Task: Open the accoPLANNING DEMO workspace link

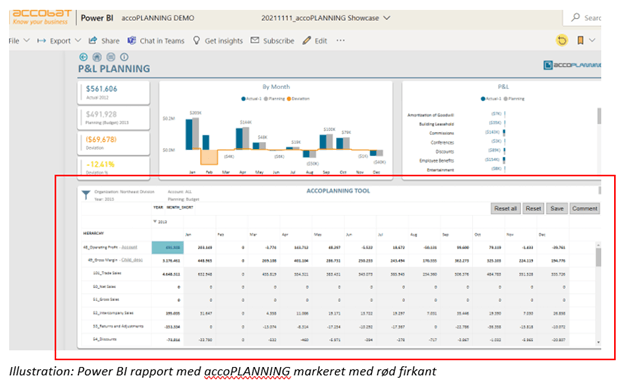Action: click(x=158, y=18)
